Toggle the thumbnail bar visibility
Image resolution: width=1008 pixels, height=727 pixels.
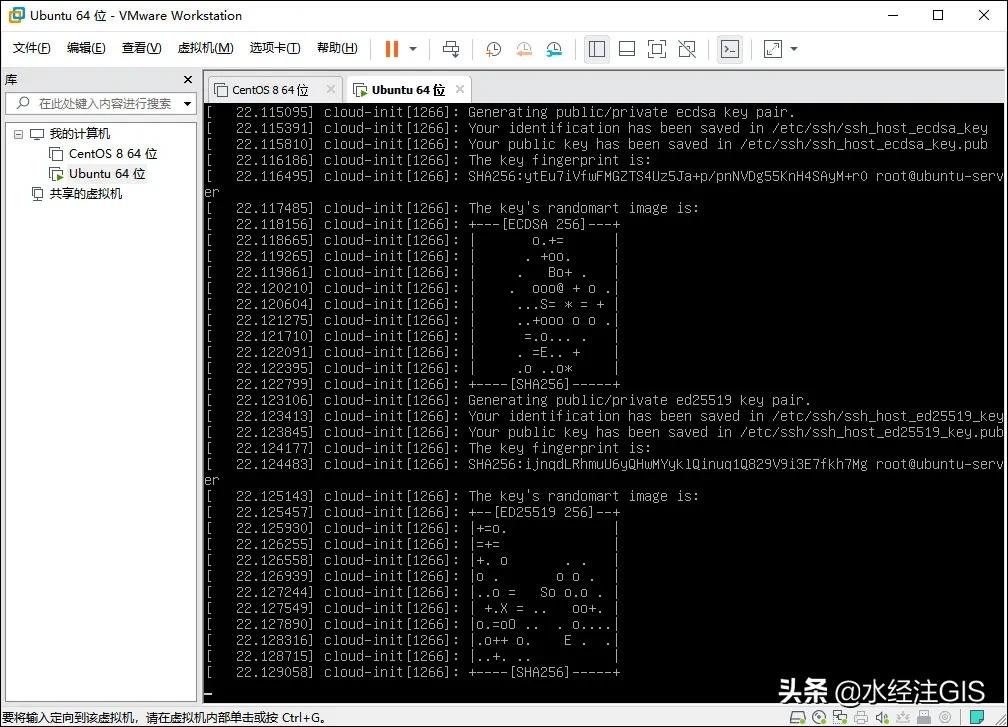(625, 48)
